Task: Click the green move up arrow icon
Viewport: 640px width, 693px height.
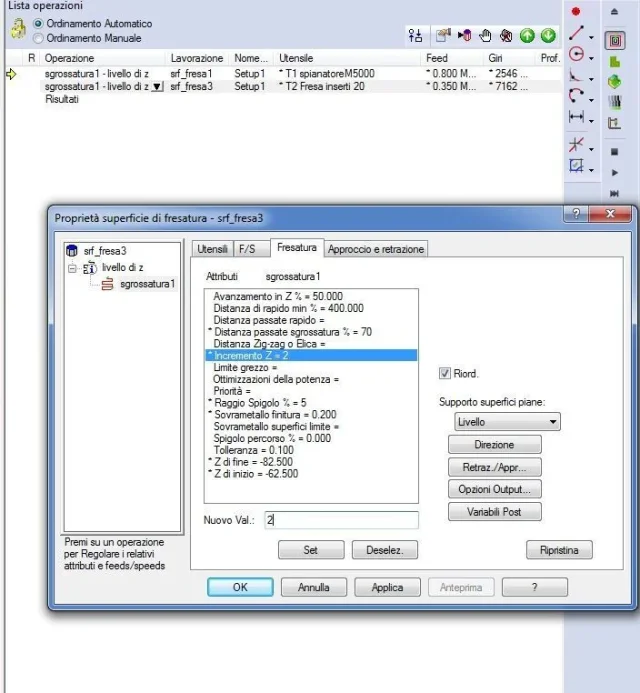Action: click(x=528, y=36)
